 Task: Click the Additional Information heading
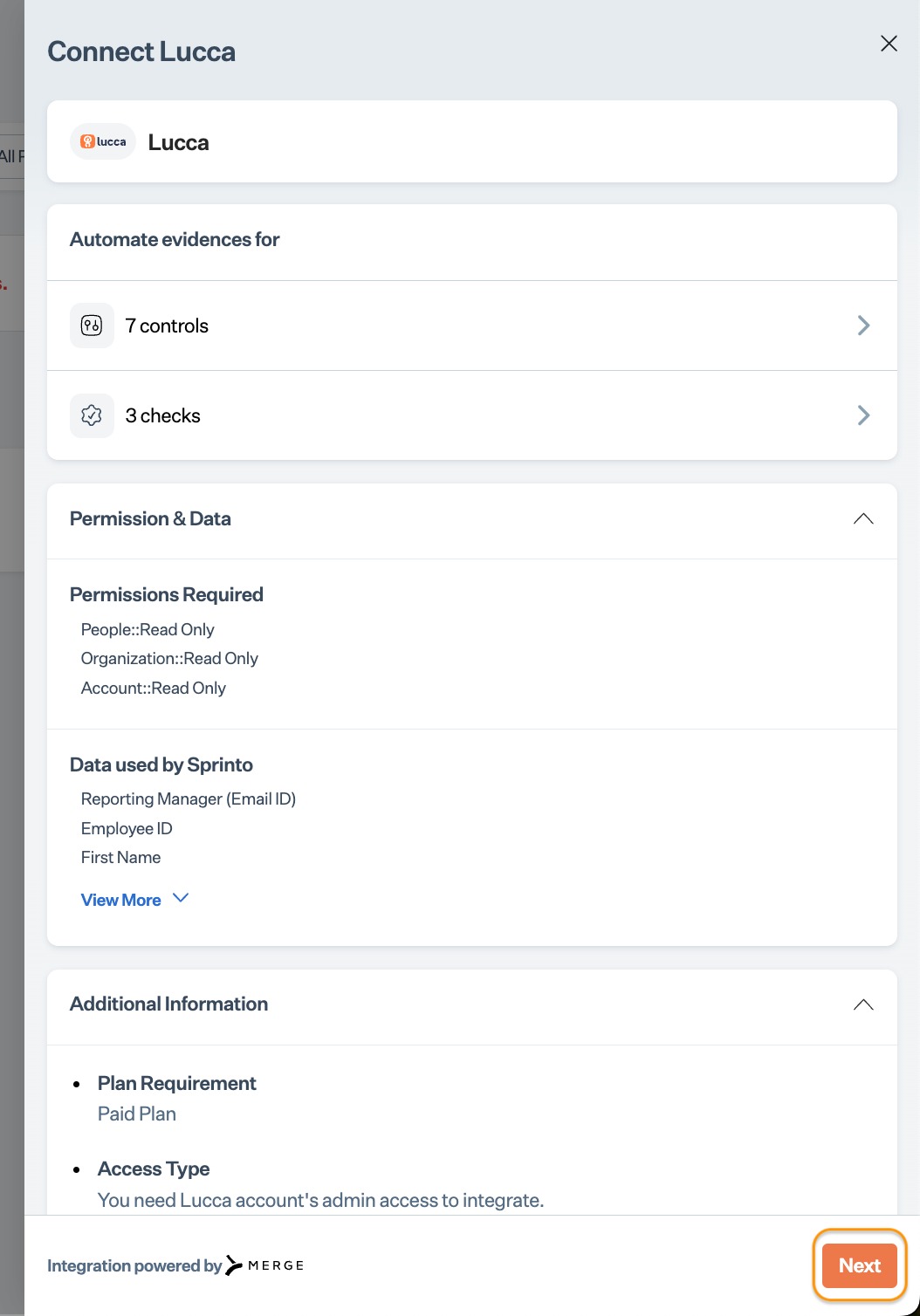point(168,1004)
